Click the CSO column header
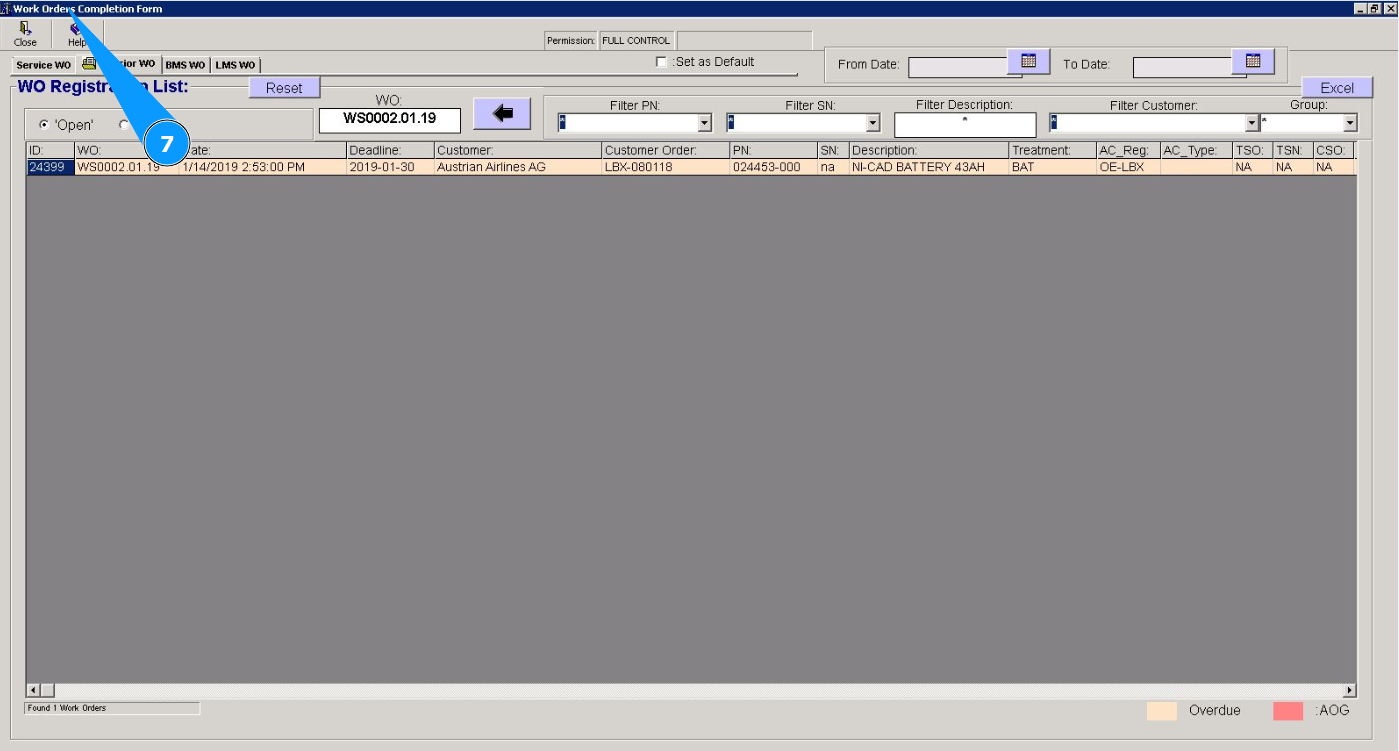The height and width of the screenshot is (751, 1399). click(x=1334, y=151)
